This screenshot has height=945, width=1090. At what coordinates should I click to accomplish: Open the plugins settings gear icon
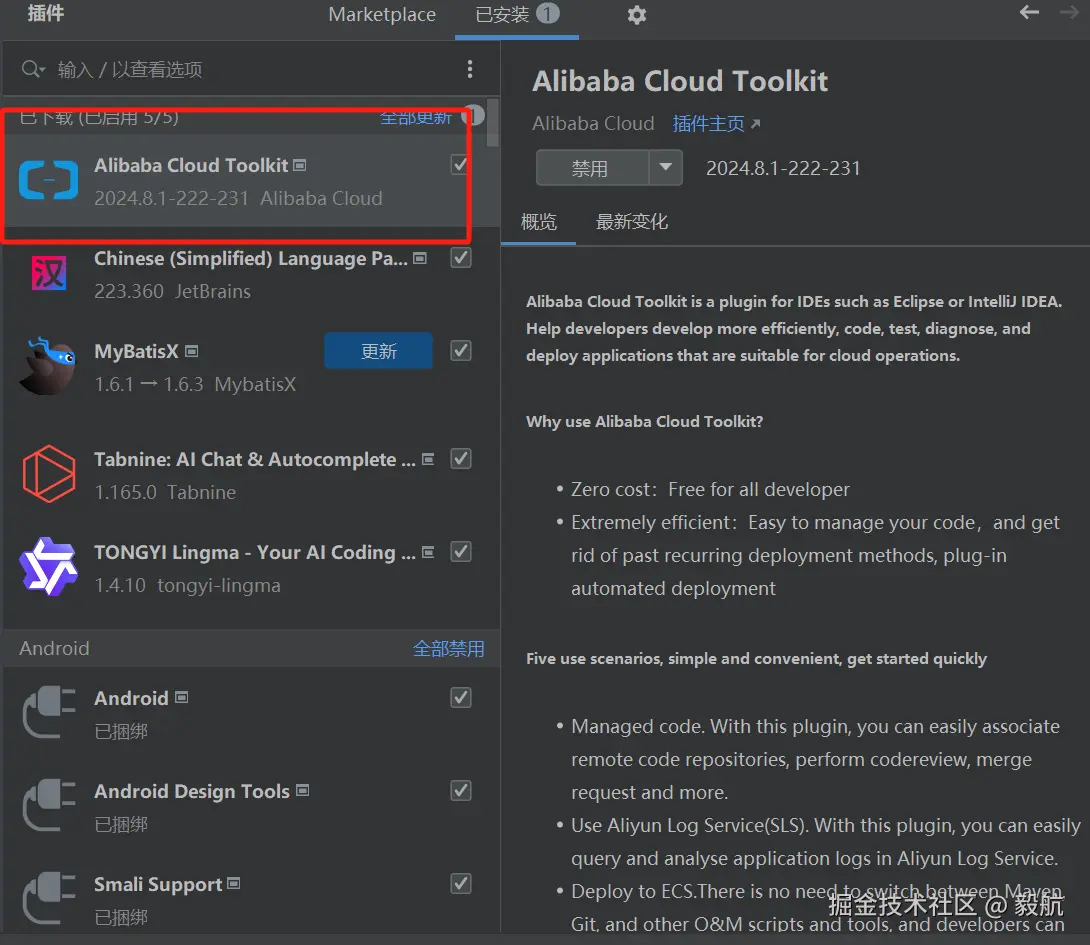[x=637, y=15]
